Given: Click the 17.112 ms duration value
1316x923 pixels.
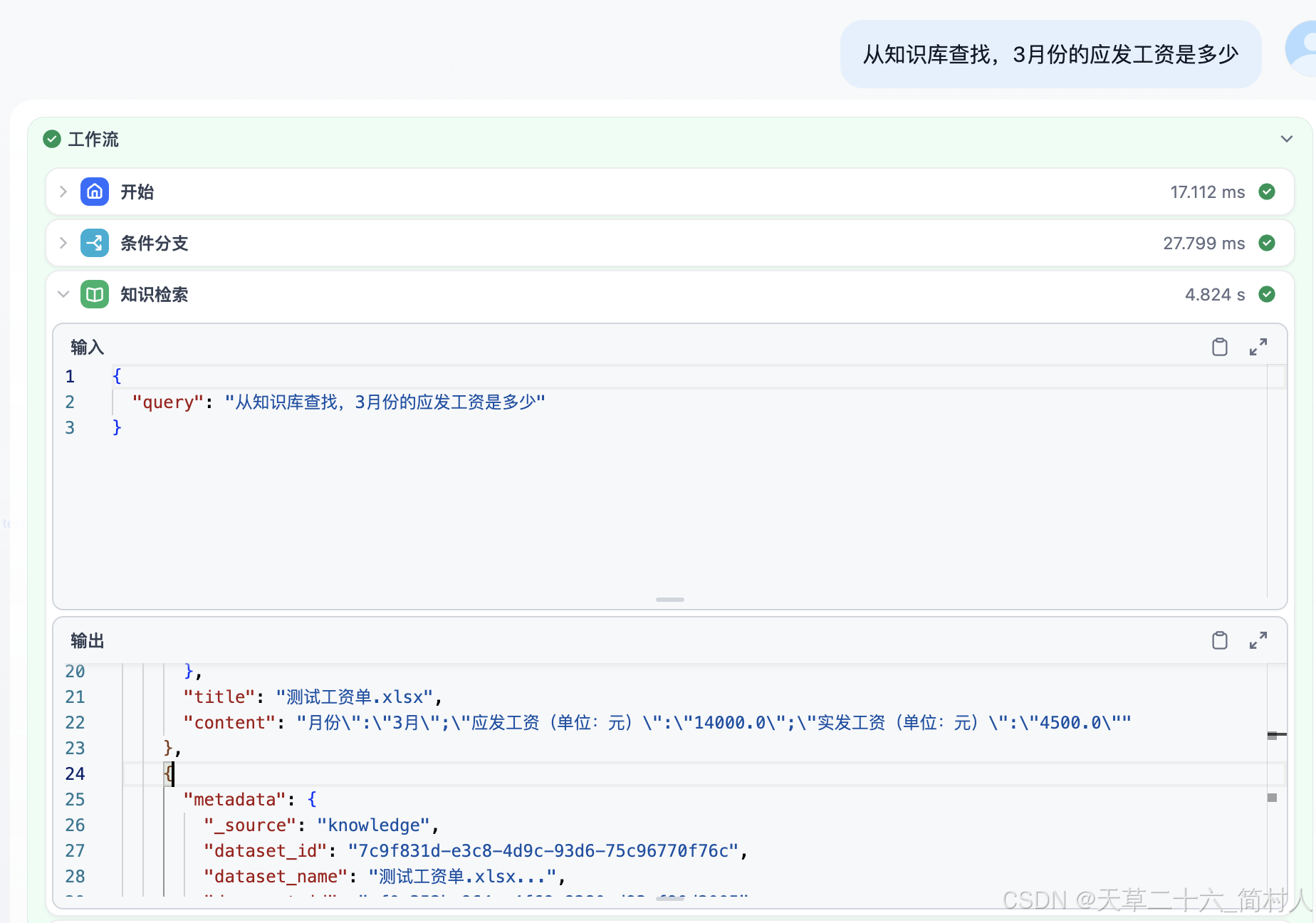Looking at the screenshot, I should point(1208,192).
